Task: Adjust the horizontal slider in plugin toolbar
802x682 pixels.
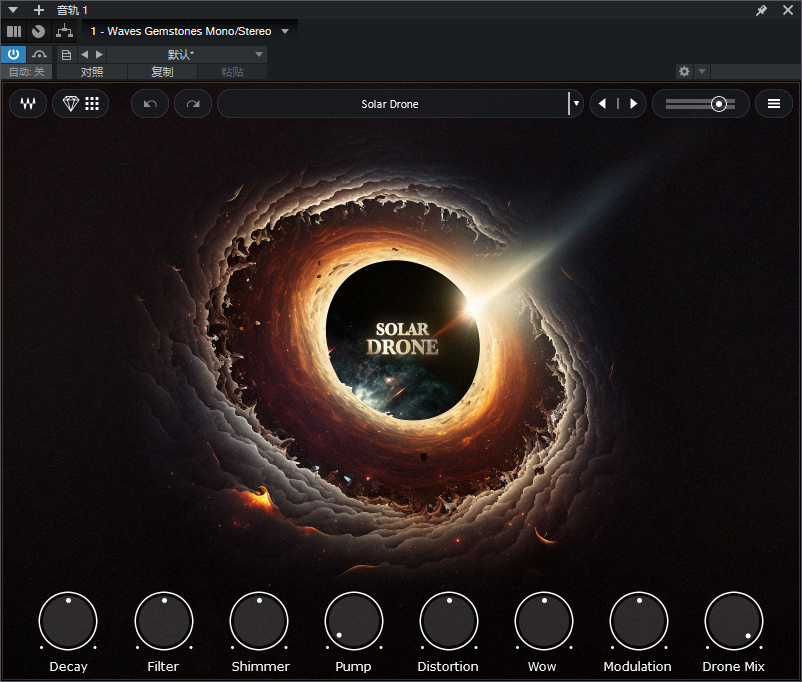Action: click(x=701, y=104)
